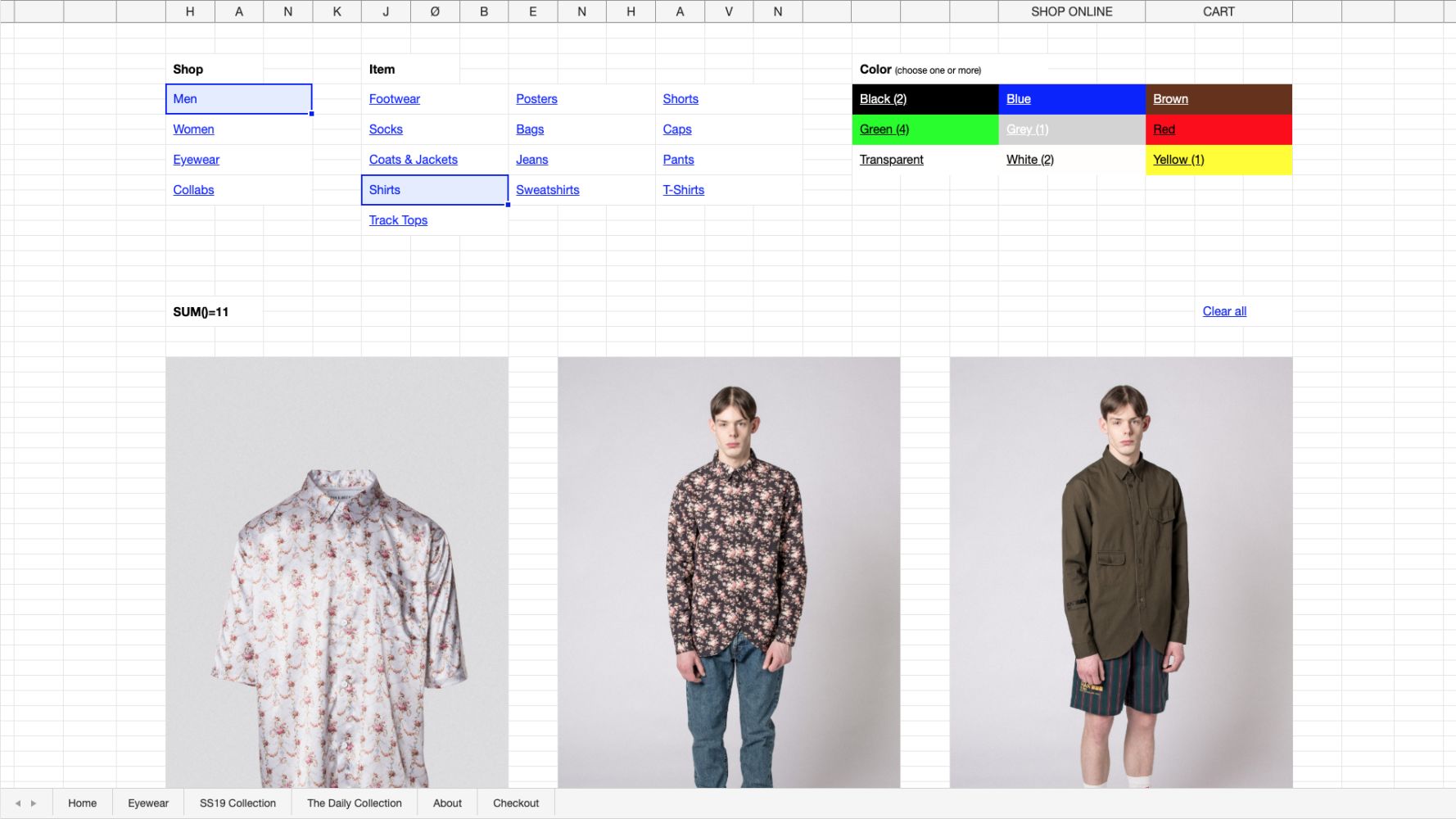Switch to the Checkout tab
The width and height of the screenshot is (1456, 819).
[516, 803]
